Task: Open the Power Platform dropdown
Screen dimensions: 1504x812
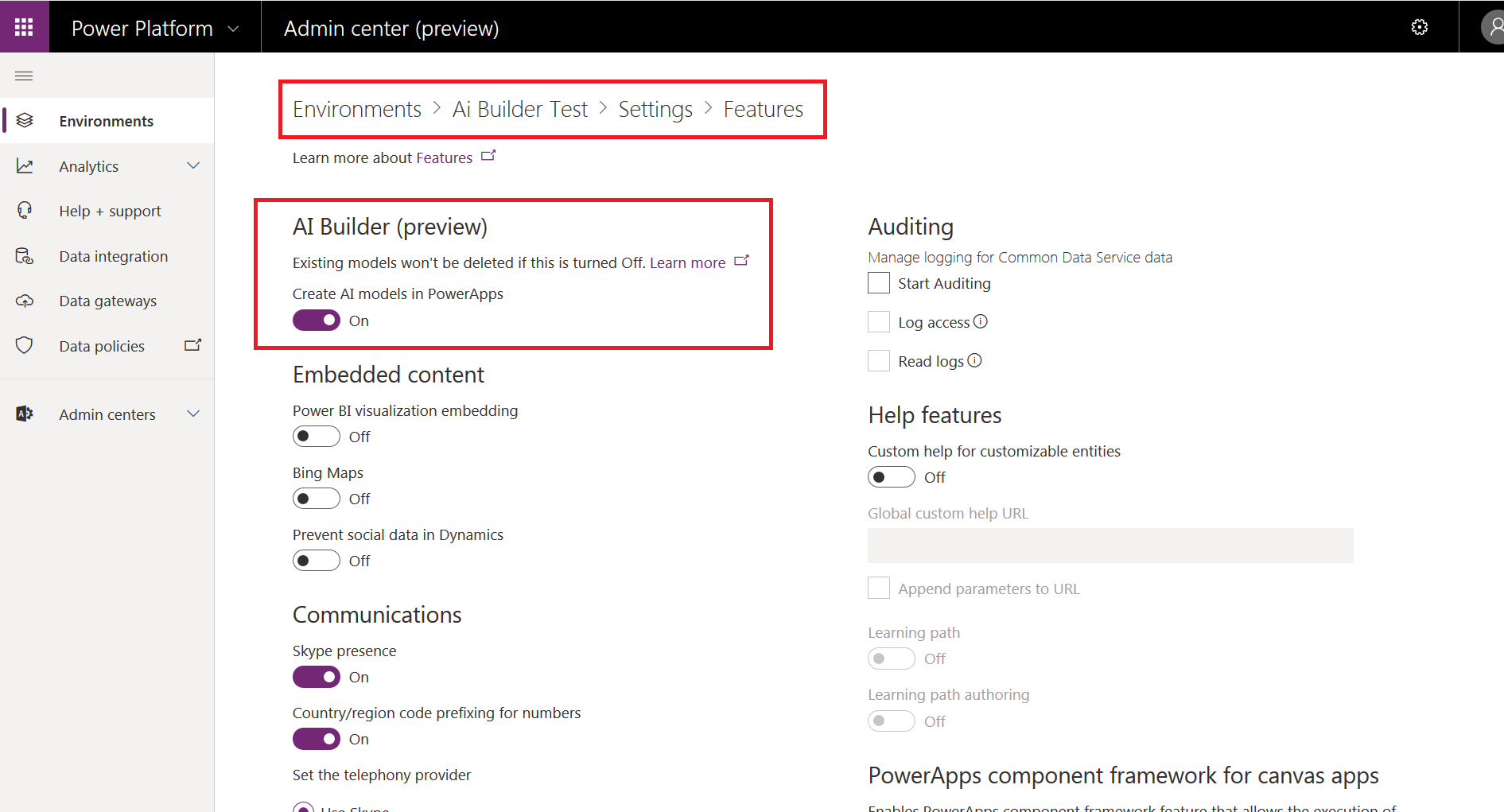Action: click(x=233, y=29)
